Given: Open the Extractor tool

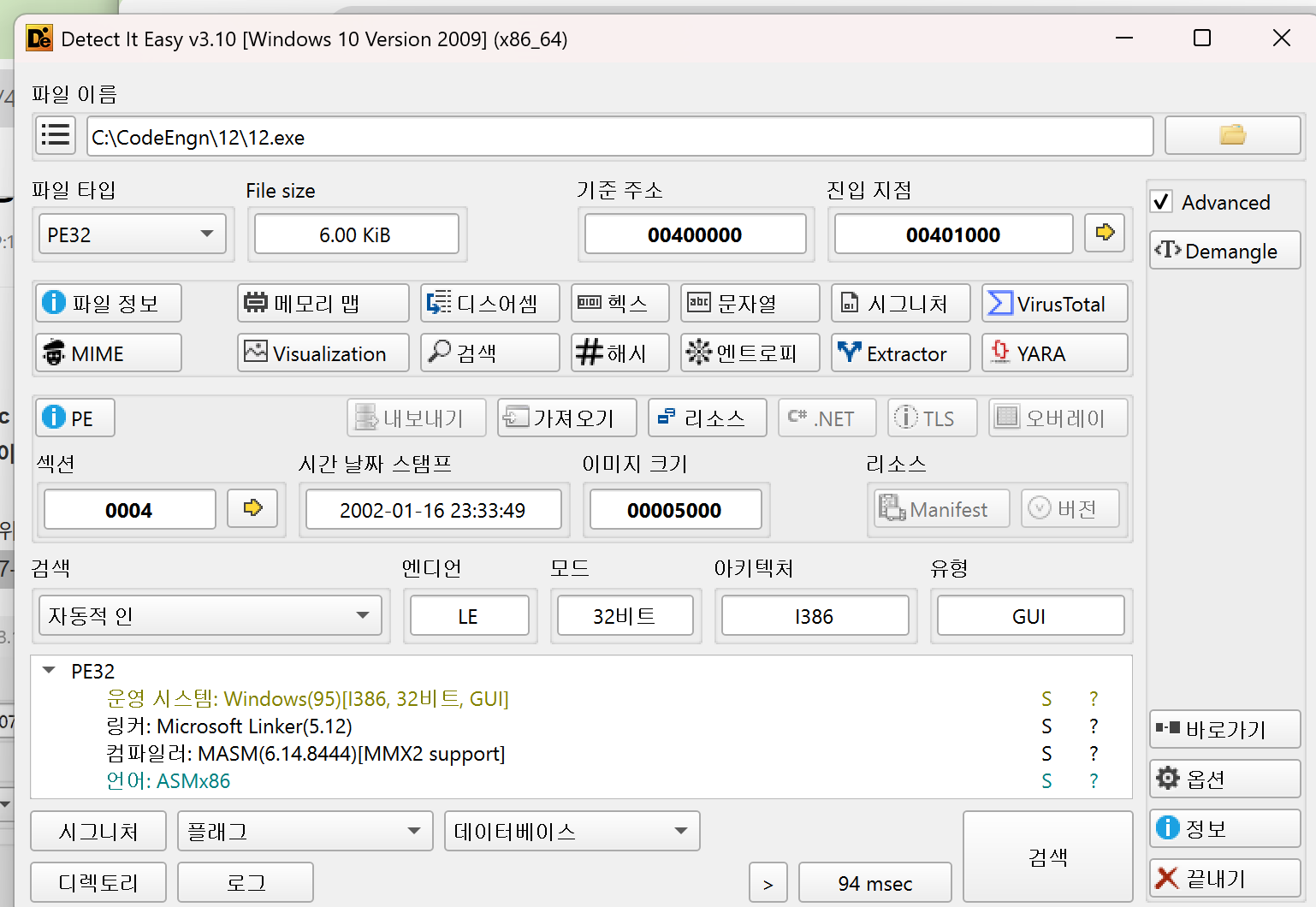Looking at the screenshot, I should coord(901,353).
